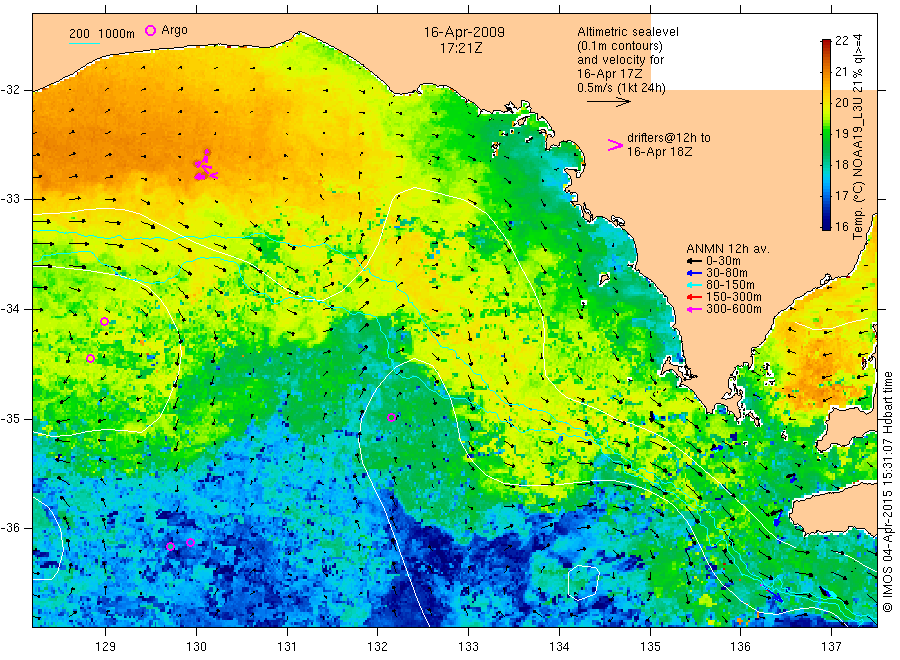This screenshot has width=900, height=660.
Task: Click the magenta drifter cluster near 130E
Action: 205,165
